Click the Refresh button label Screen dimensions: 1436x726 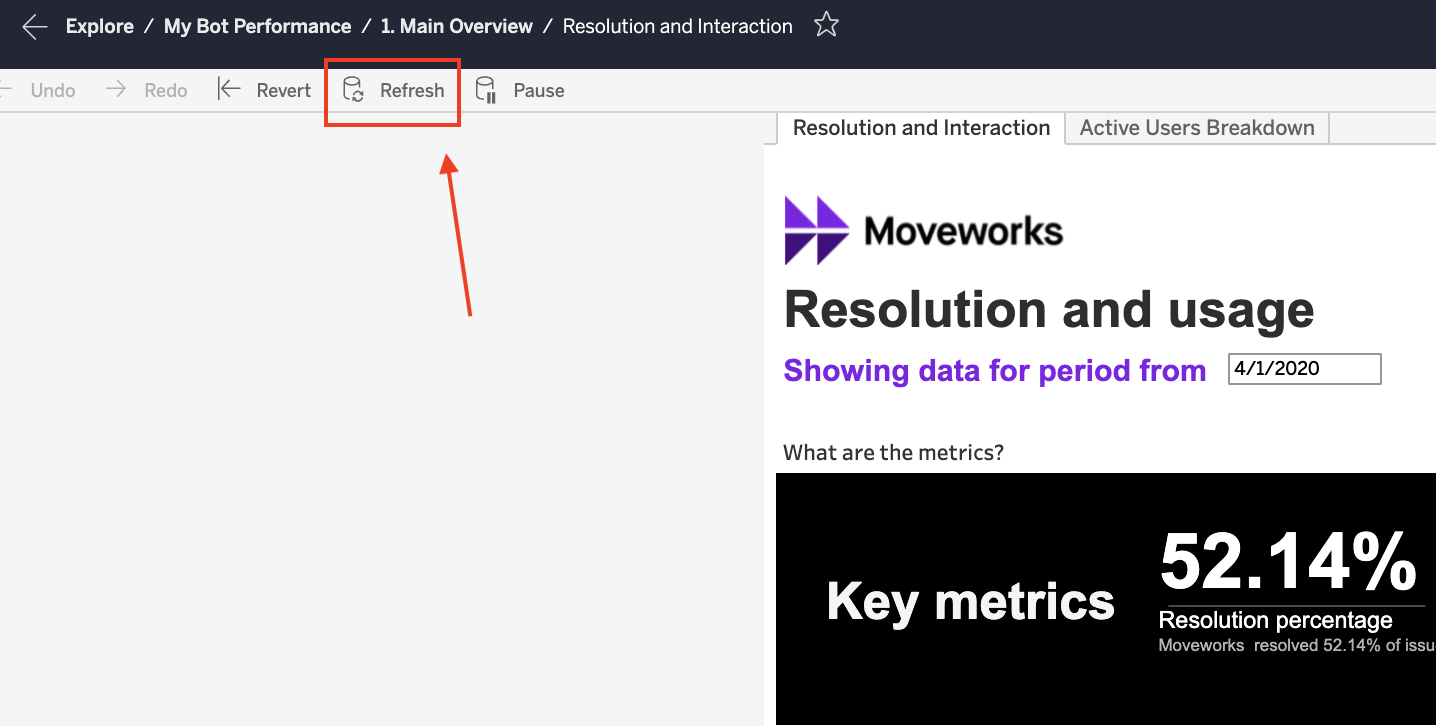(x=412, y=90)
